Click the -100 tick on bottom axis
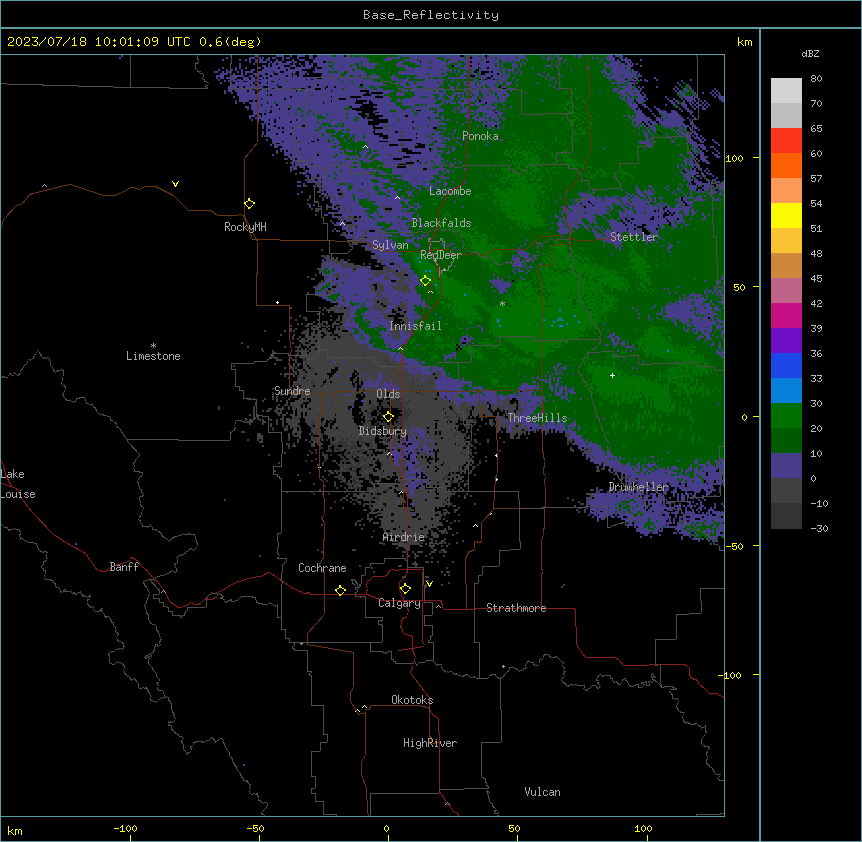 click(125, 829)
